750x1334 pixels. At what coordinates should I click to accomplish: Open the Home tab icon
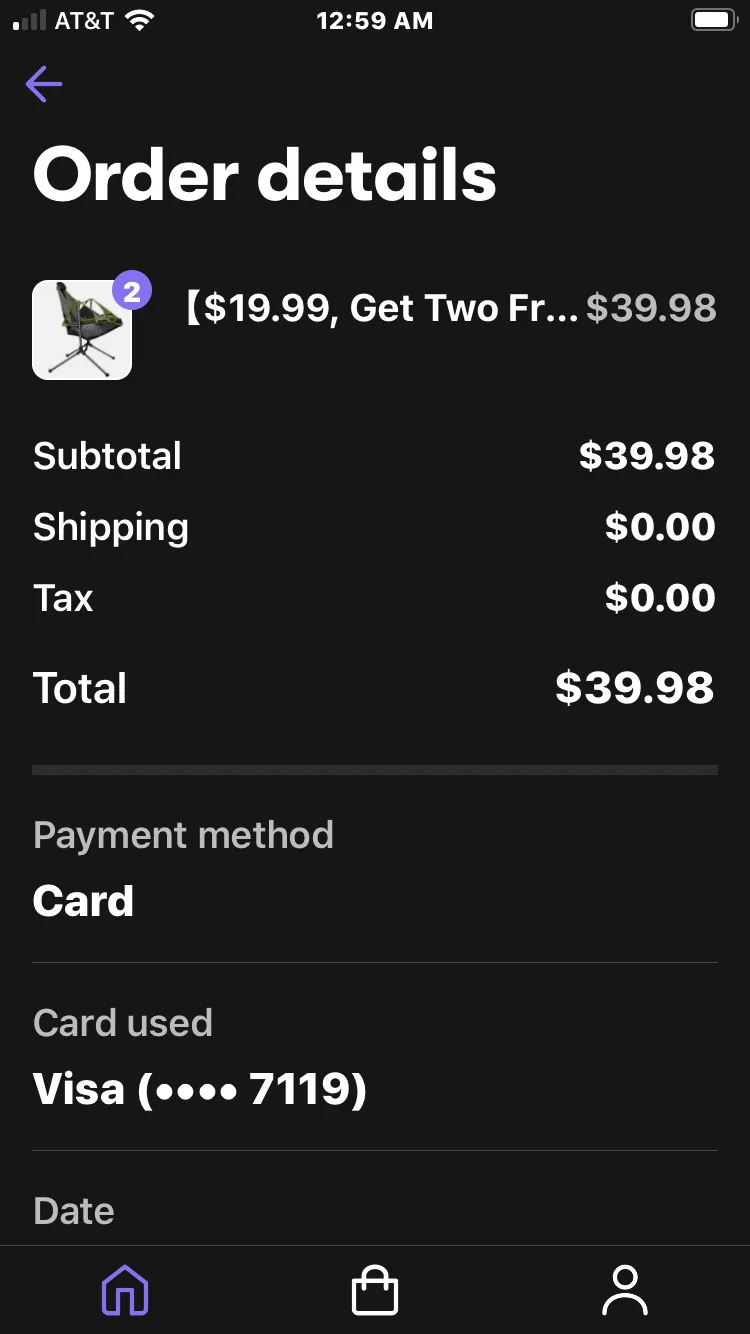pos(125,1290)
